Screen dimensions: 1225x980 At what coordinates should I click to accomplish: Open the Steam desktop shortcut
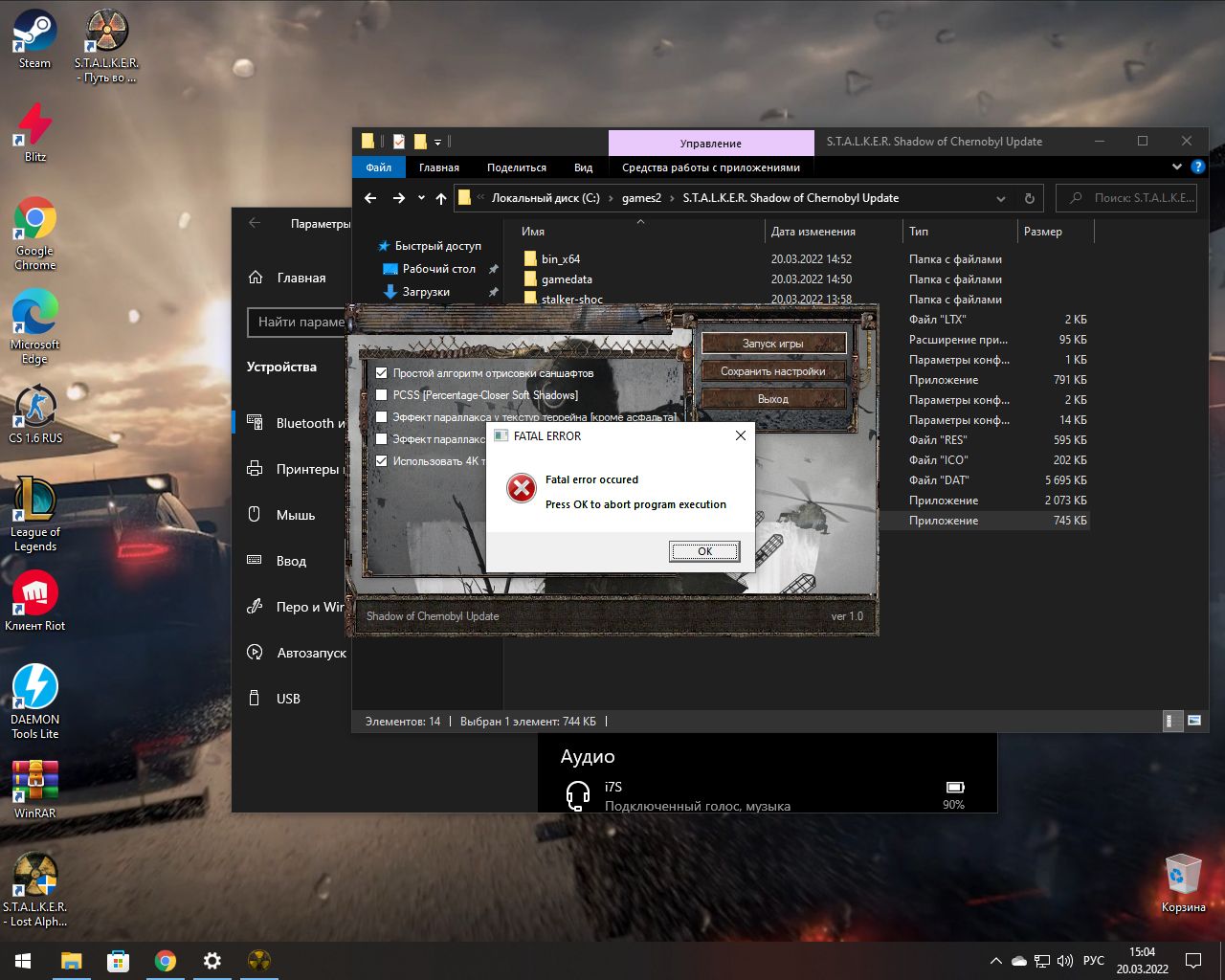(34, 39)
